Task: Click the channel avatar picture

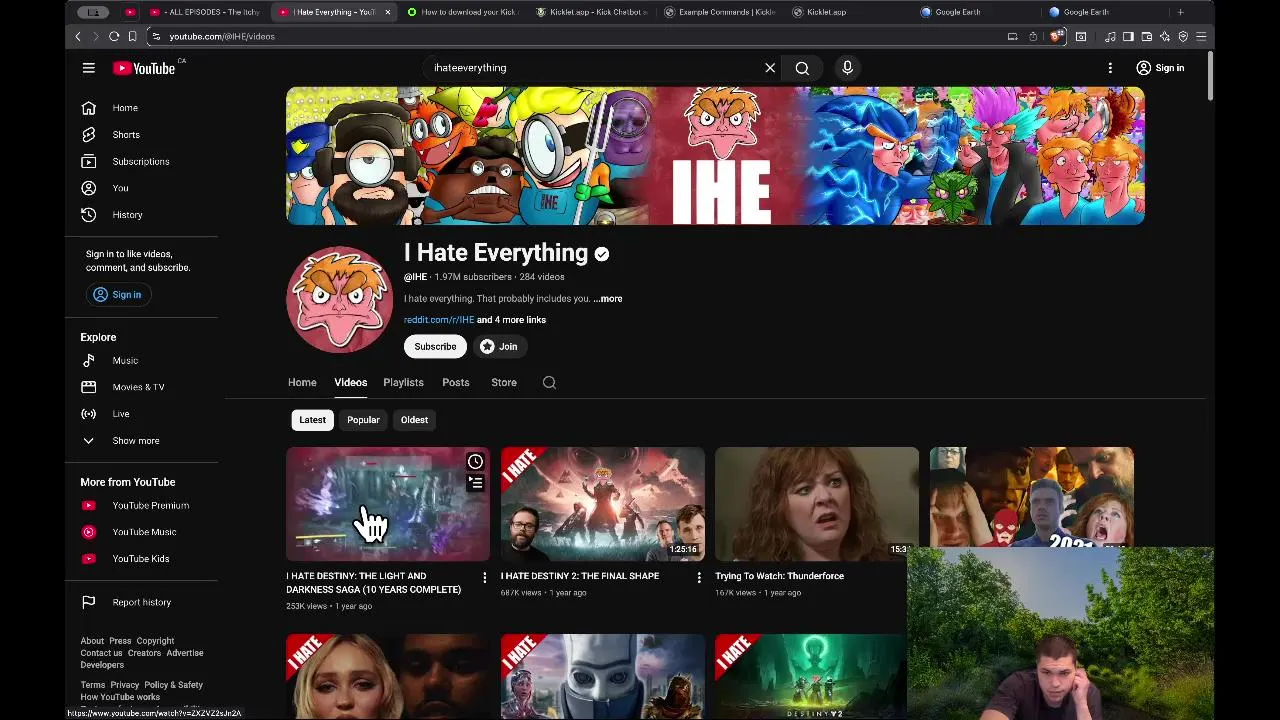Action: tap(340, 300)
